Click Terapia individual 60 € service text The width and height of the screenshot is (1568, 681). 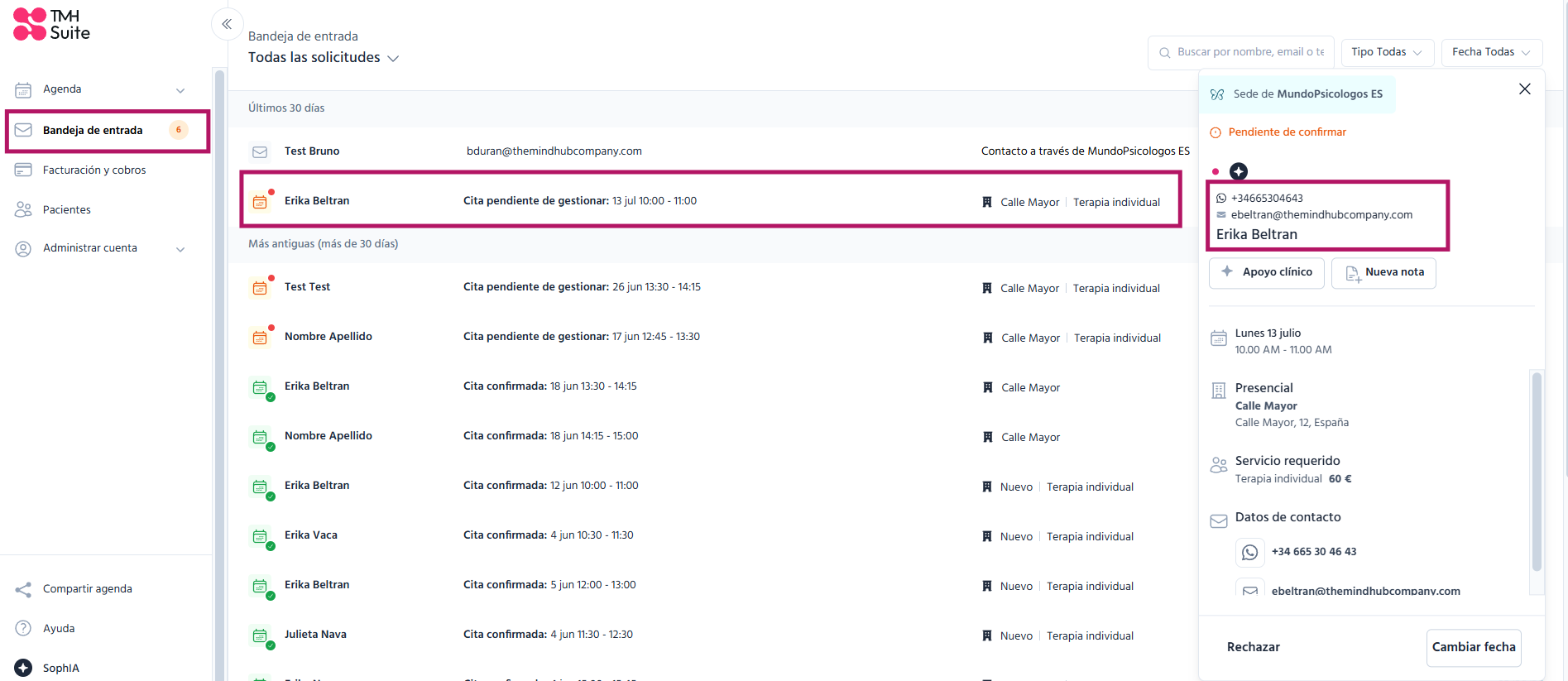tap(1293, 479)
